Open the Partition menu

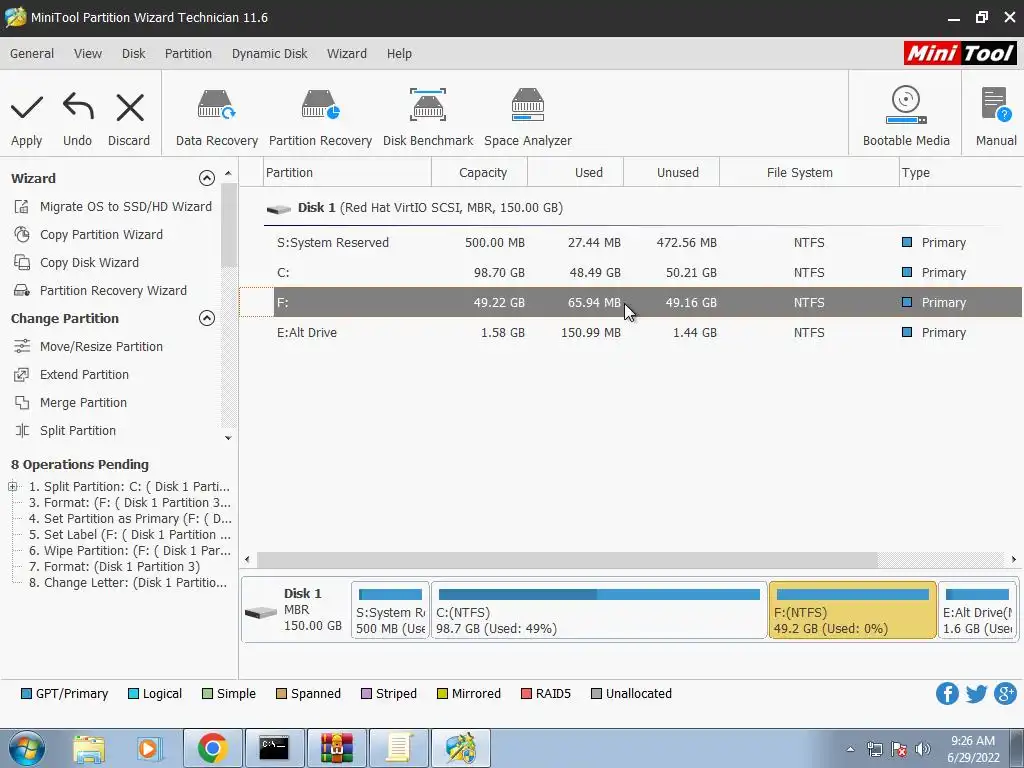(188, 54)
